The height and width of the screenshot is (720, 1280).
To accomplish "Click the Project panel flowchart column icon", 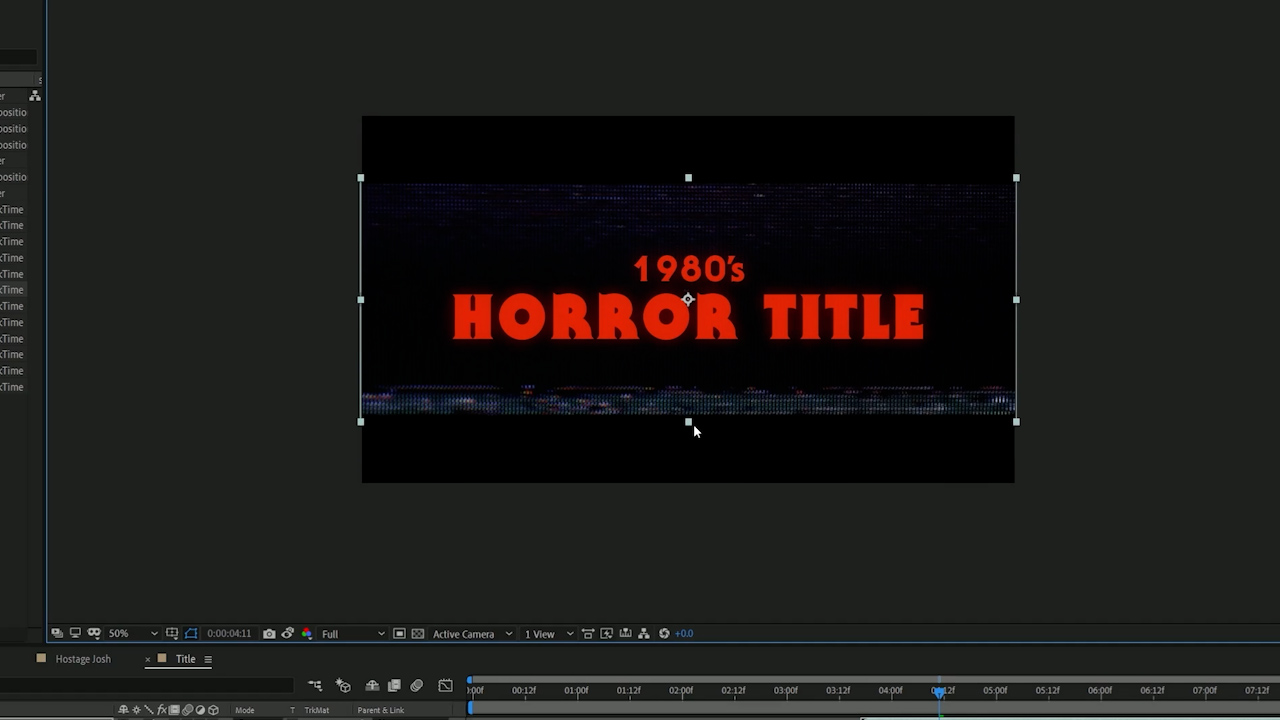I will [35, 96].
